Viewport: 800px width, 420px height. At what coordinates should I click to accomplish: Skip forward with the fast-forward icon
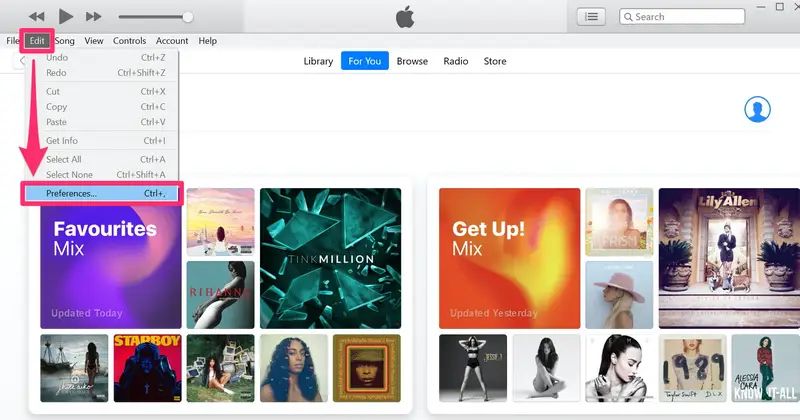tap(93, 17)
